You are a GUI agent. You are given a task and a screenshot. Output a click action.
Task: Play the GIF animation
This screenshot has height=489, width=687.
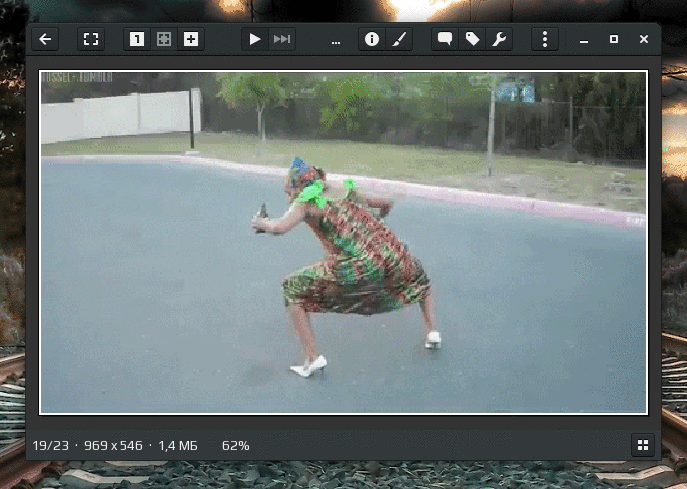255,39
